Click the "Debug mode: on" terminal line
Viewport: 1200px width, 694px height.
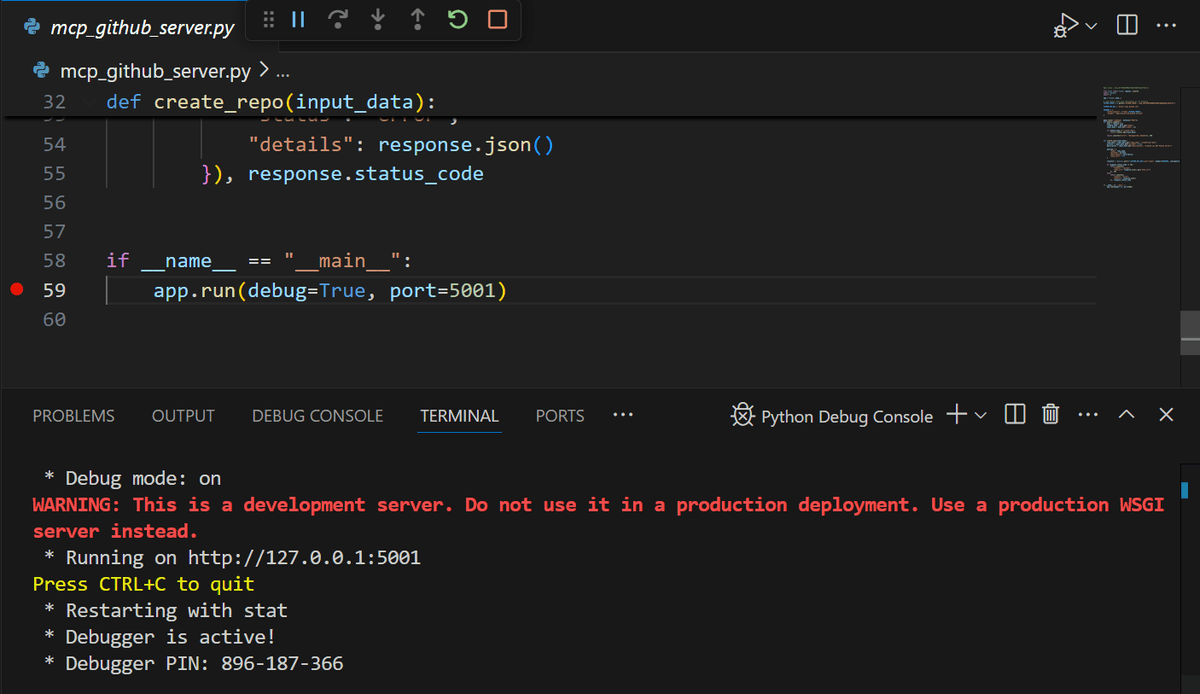tap(133, 478)
